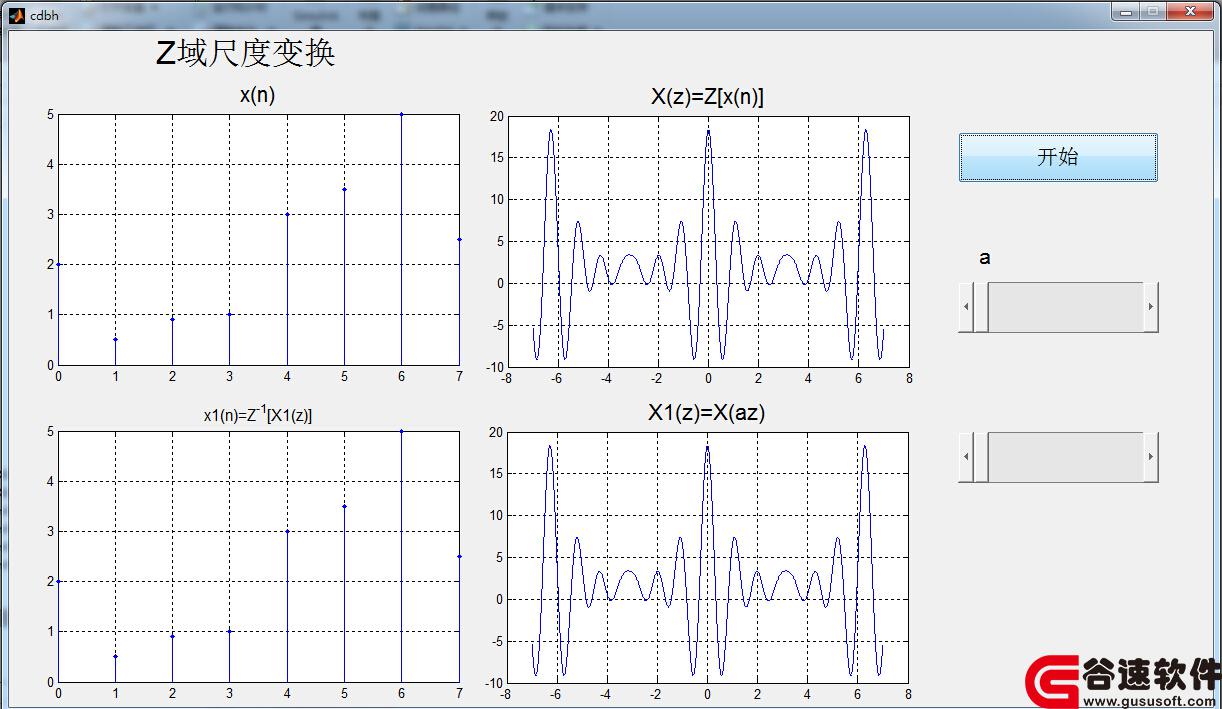The height and width of the screenshot is (709, 1222).
Task: Close the cdbh window
Action: click(x=1190, y=11)
